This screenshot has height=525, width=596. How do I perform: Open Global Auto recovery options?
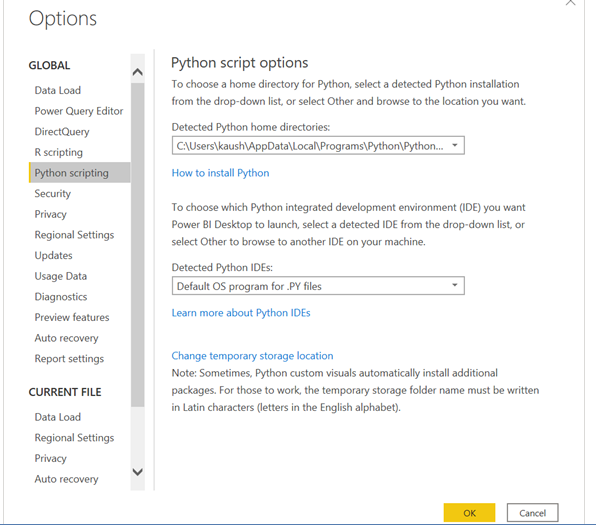(67, 338)
